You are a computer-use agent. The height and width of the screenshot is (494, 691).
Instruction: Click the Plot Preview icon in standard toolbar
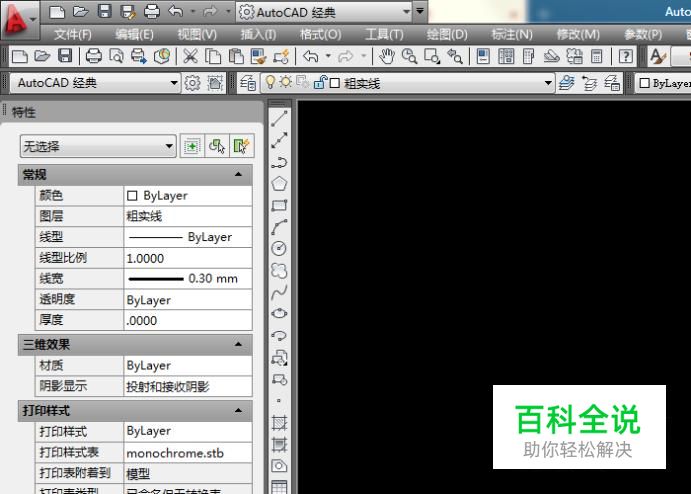click(116, 56)
